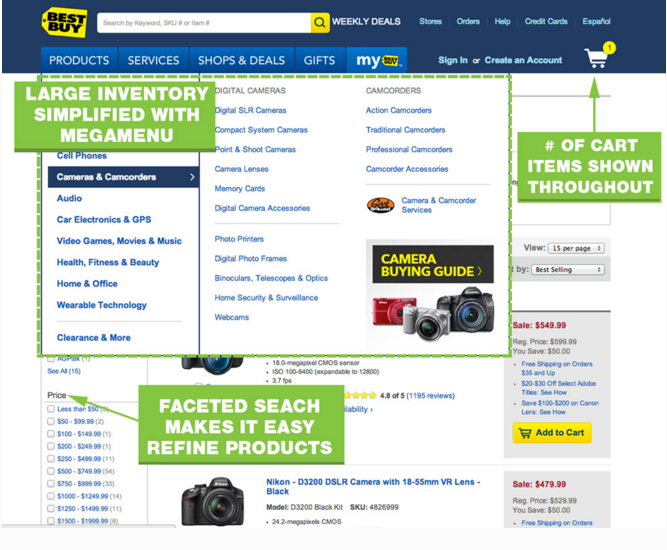Image resolution: width=667 pixels, height=550 pixels.
Task: Expand Cameras & Camcorders menu arrow
Action: (x=192, y=177)
